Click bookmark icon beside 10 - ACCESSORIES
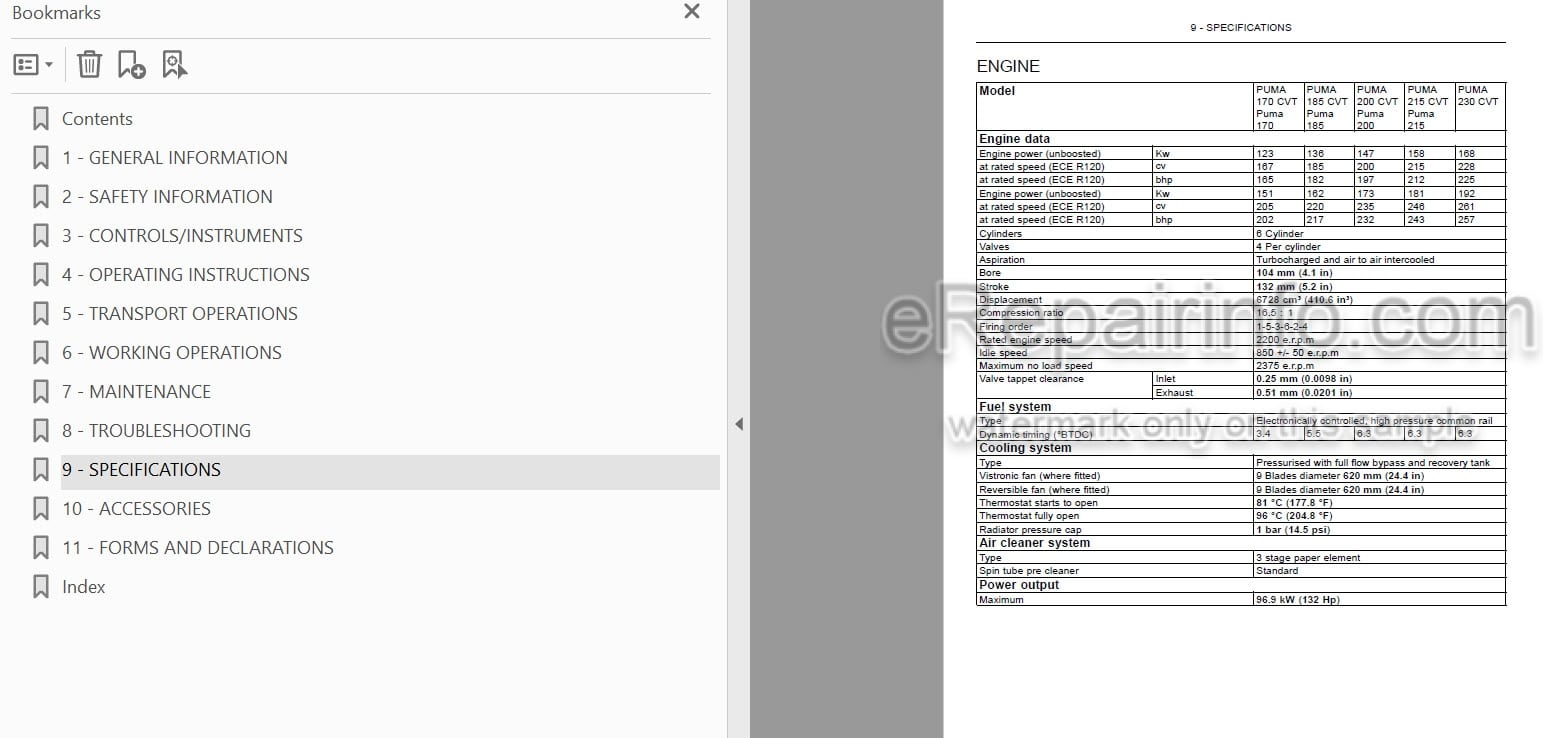Viewport: 1543px width, 738px height. [x=41, y=509]
